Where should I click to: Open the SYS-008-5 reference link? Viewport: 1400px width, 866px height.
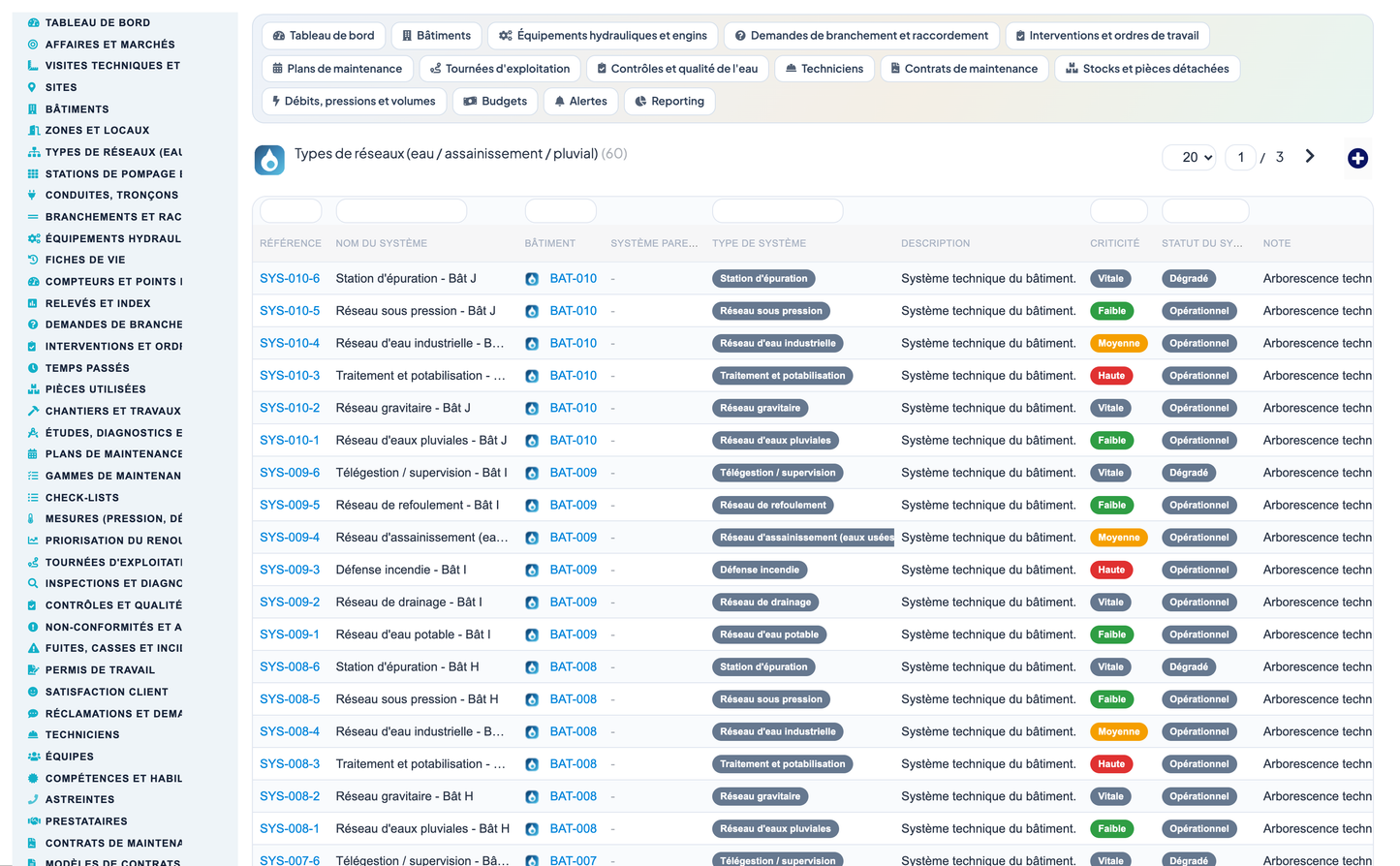(290, 698)
